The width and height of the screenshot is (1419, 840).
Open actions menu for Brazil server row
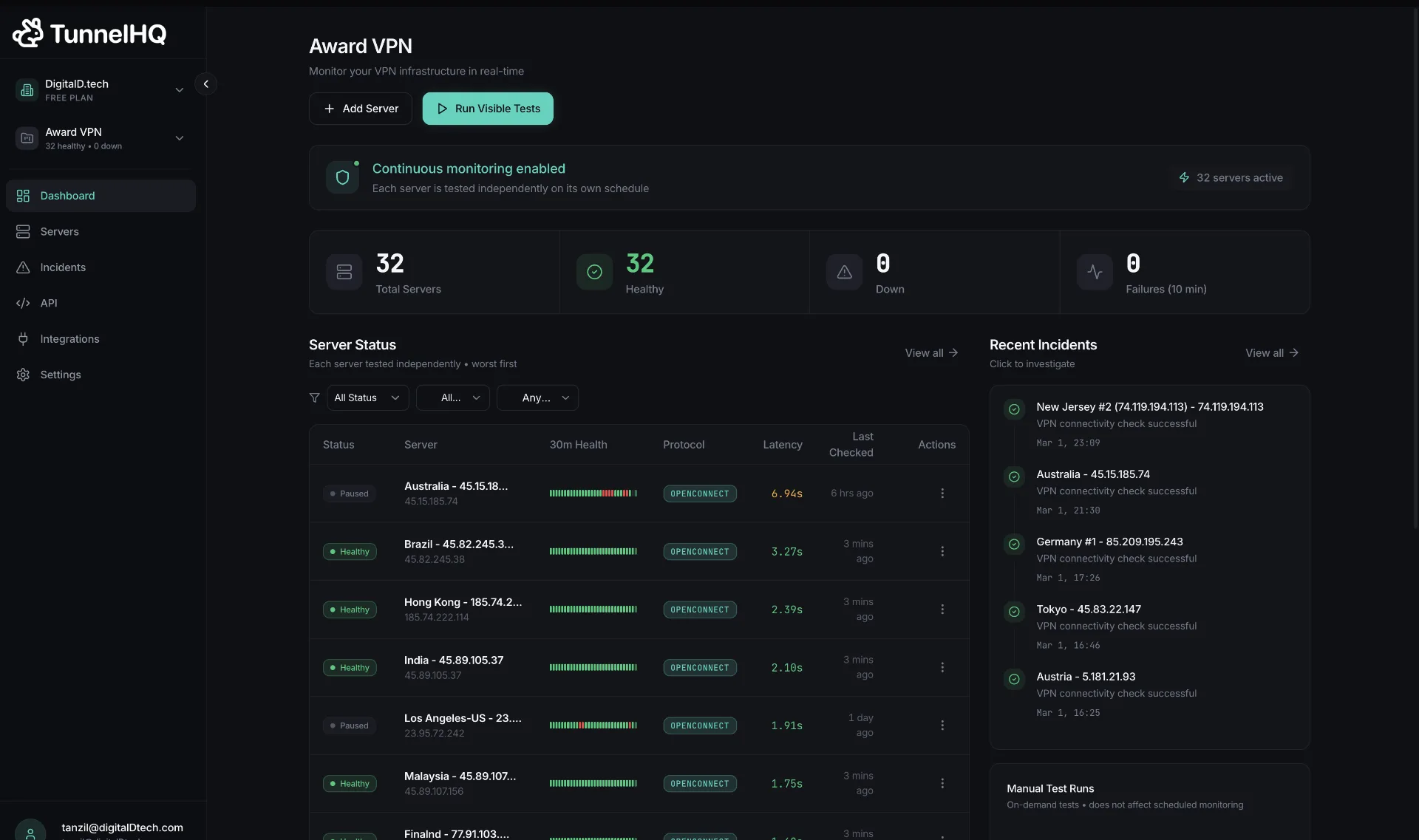point(942,552)
